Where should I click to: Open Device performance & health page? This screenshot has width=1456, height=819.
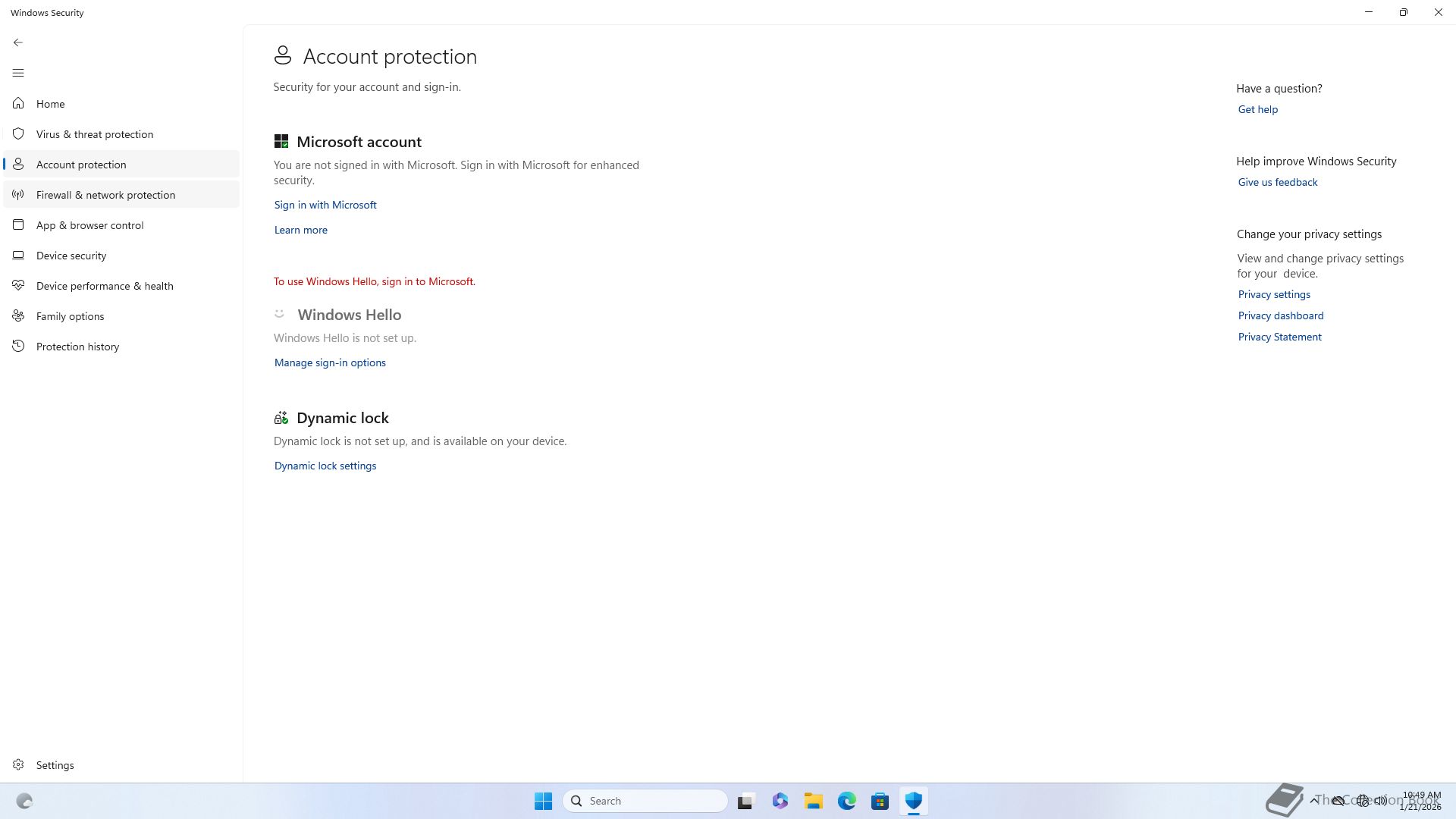click(105, 286)
